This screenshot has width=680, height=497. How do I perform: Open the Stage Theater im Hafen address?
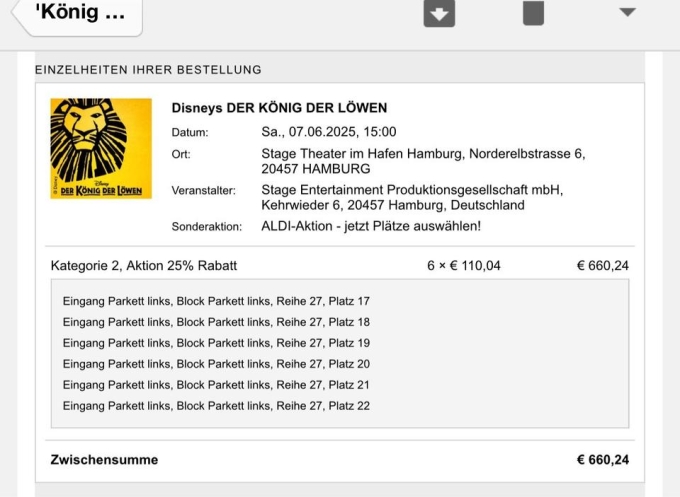(x=422, y=161)
